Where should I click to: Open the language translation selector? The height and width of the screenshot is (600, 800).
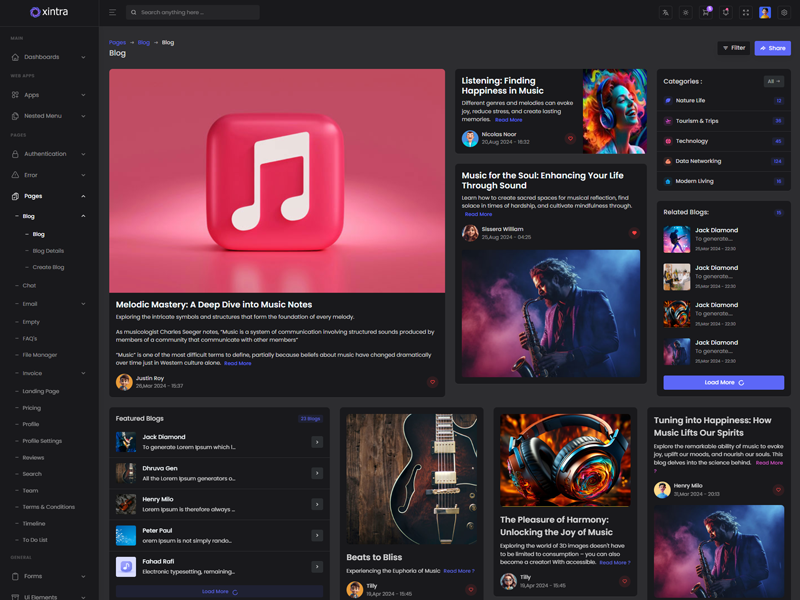(x=665, y=13)
